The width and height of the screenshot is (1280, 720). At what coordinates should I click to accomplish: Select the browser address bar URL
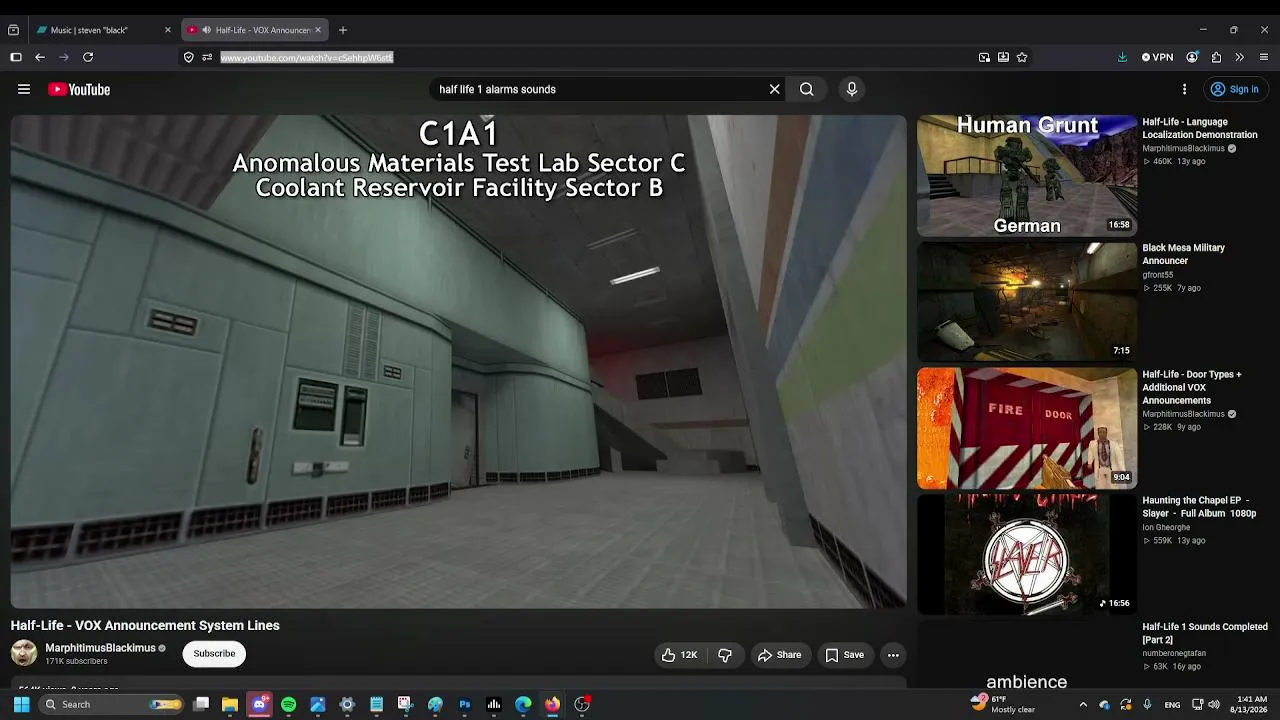click(x=306, y=57)
